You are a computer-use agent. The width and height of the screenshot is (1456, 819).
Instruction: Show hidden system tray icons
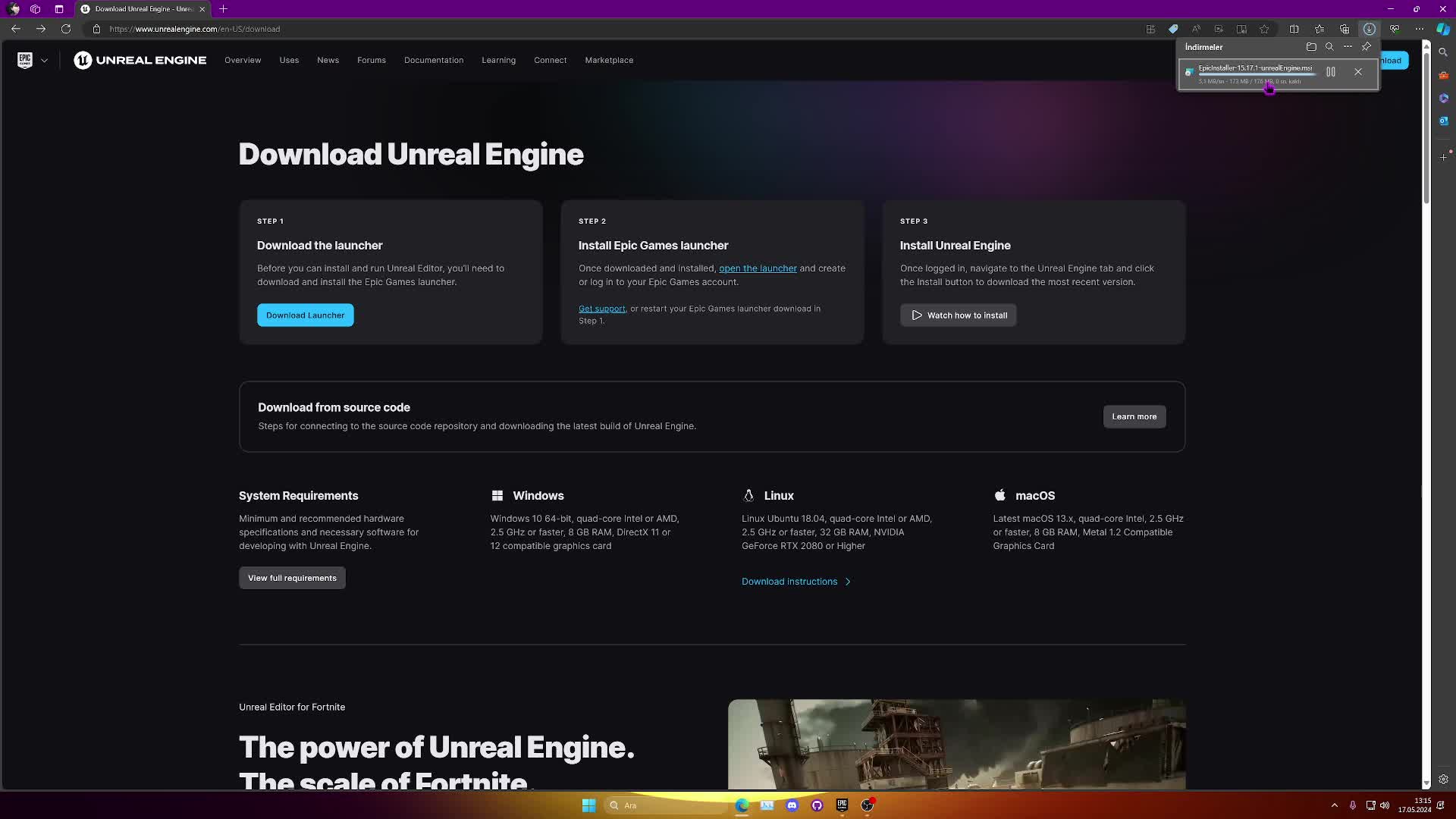(1334, 805)
